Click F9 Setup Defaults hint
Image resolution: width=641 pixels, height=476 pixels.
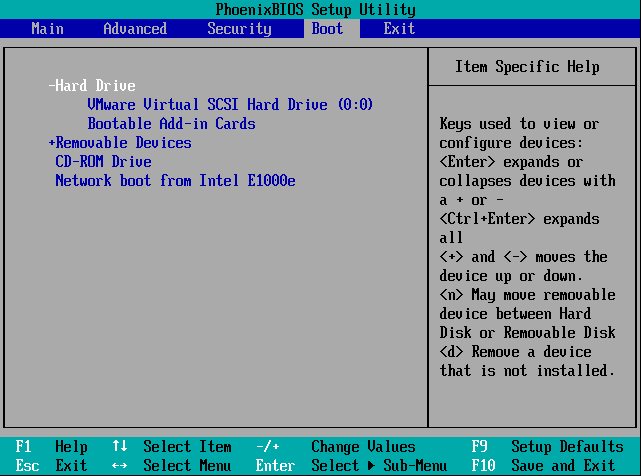click(x=547, y=447)
